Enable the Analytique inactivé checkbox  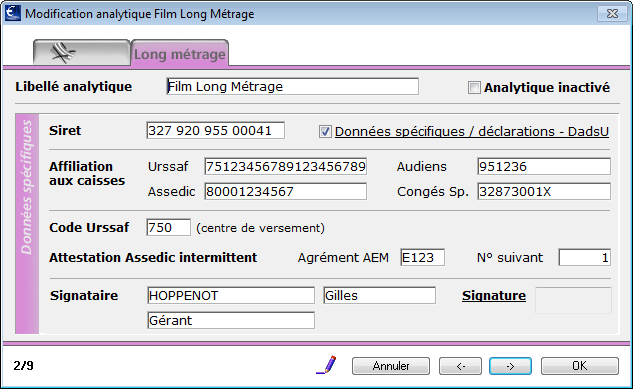click(474, 88)
